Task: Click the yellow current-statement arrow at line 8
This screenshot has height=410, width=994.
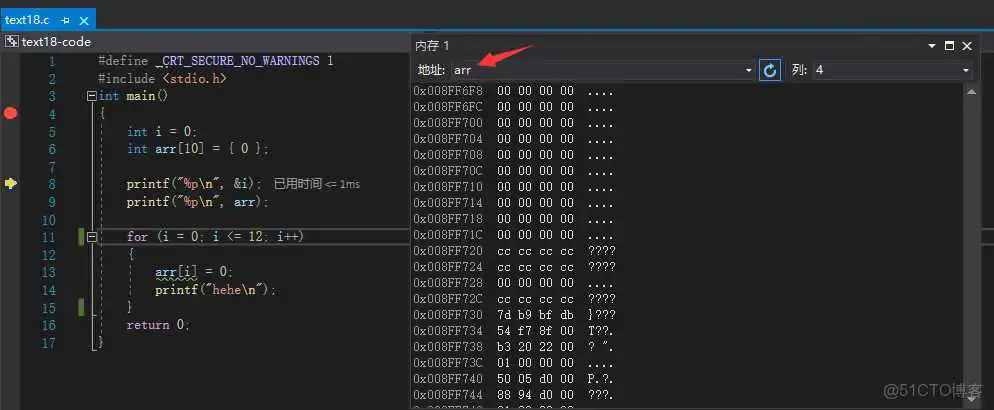Action: (x=11, y=183)
